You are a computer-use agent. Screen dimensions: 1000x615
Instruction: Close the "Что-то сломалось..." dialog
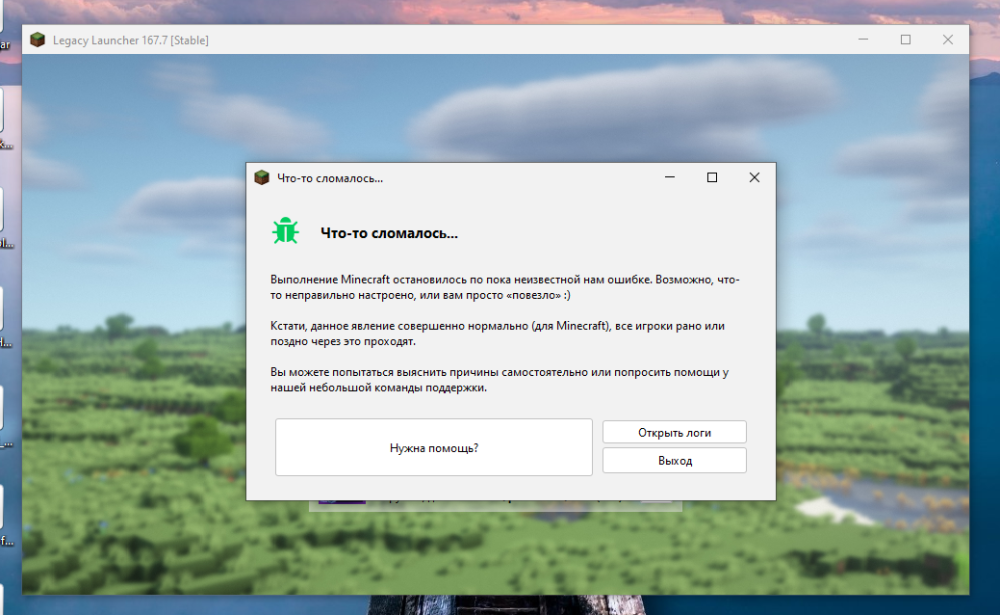click(x=754, y=177)
